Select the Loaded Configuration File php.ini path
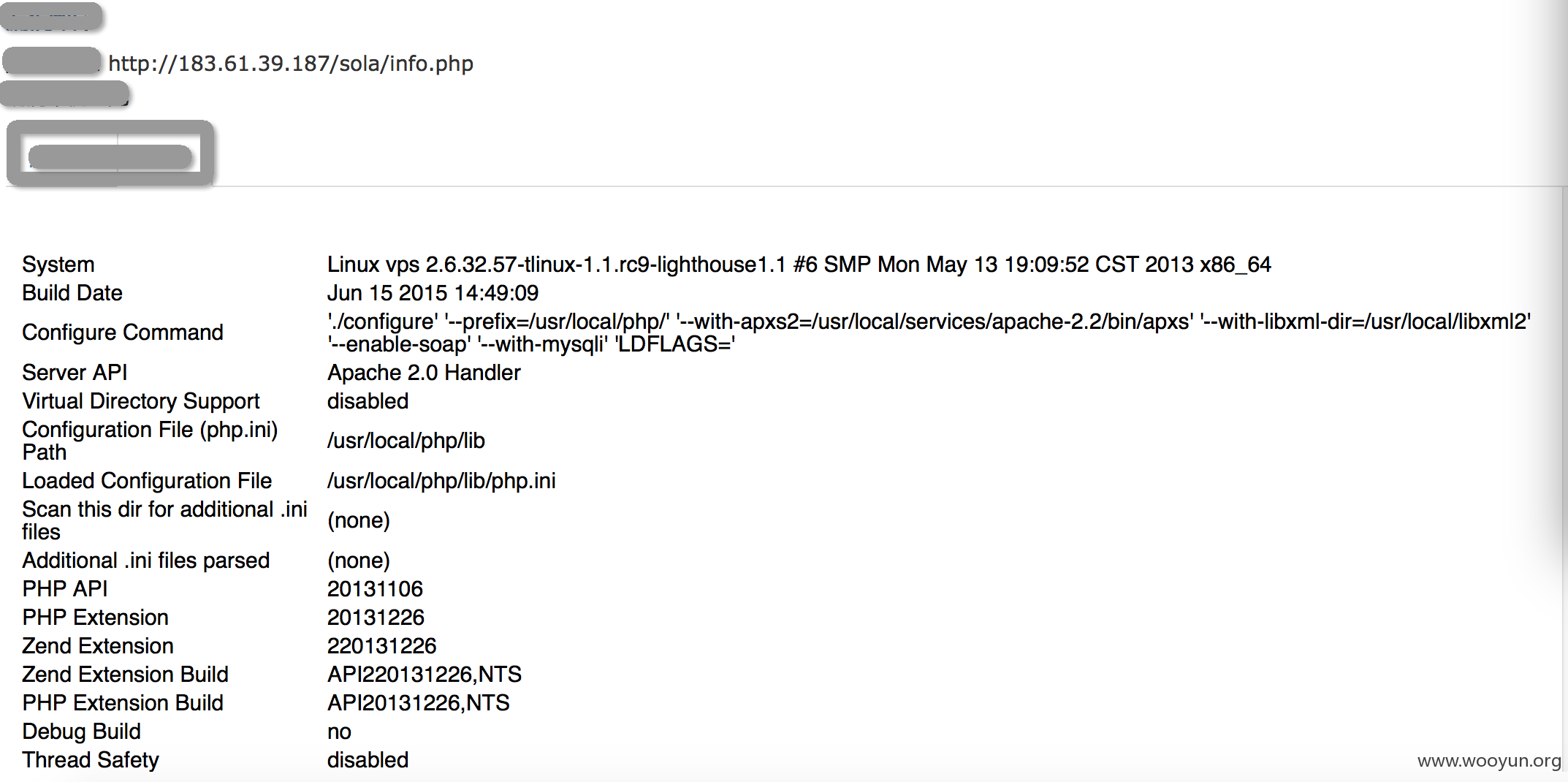The height and width of the screenshot is (782, 1568). click(x=441, y=480)
